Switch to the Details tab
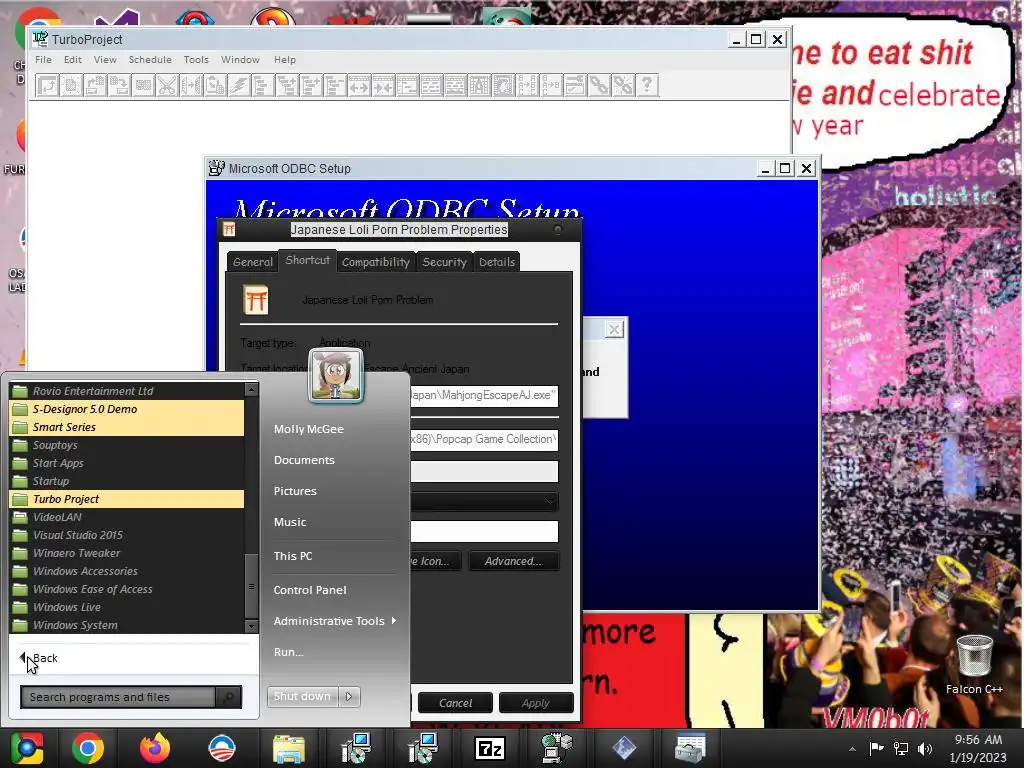The width and height of the screenshot is (1024, 768). click(x=497, y=262)
